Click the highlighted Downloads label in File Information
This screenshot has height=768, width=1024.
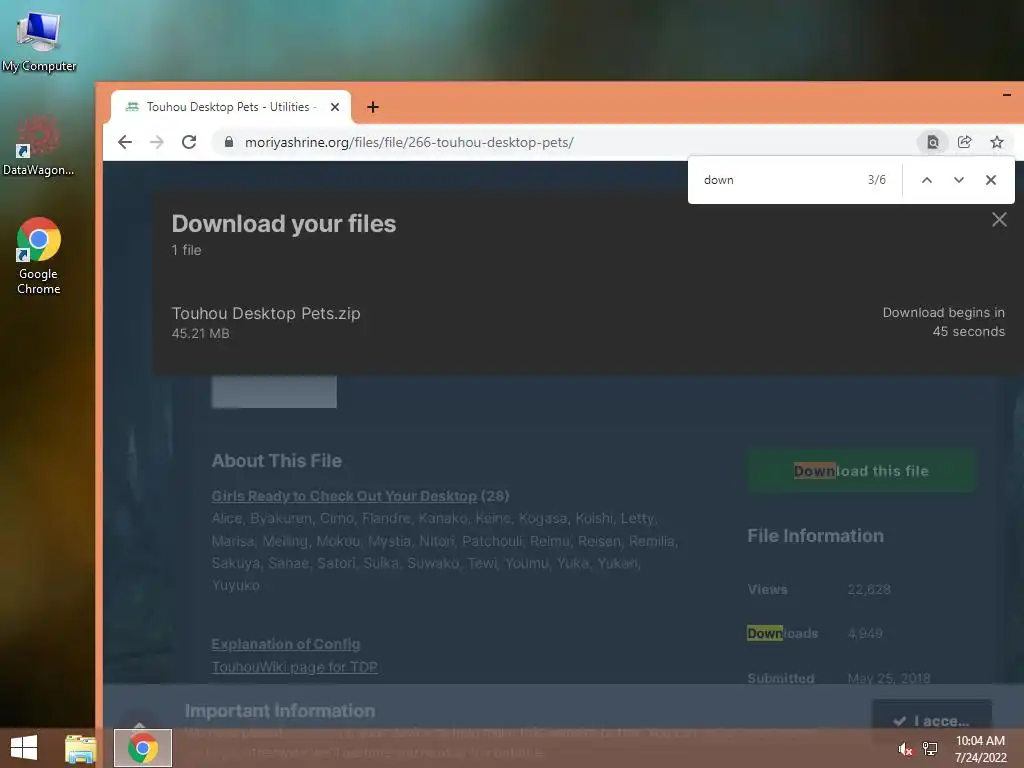coord(782,633)
